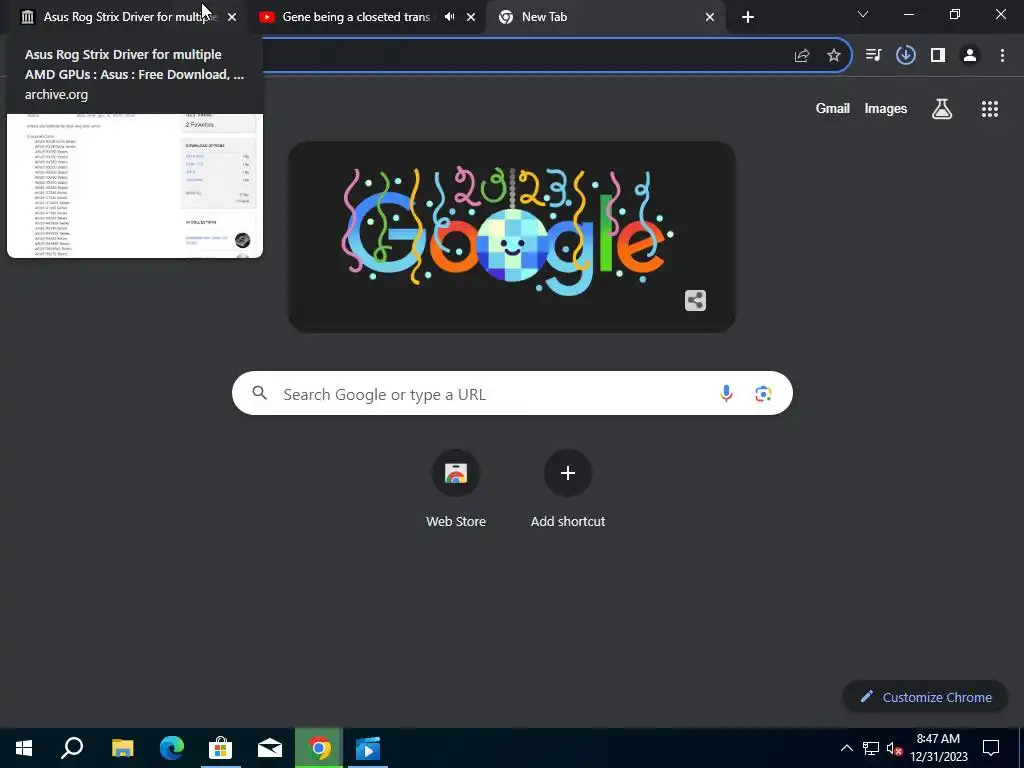This screenshot has height=768, width=1024.
Task: Close the New Tab tab
Action: (x=710, y=17)
